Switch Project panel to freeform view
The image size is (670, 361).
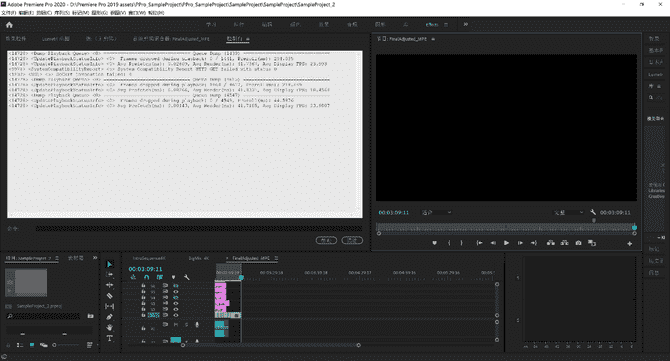click(44, 345)
